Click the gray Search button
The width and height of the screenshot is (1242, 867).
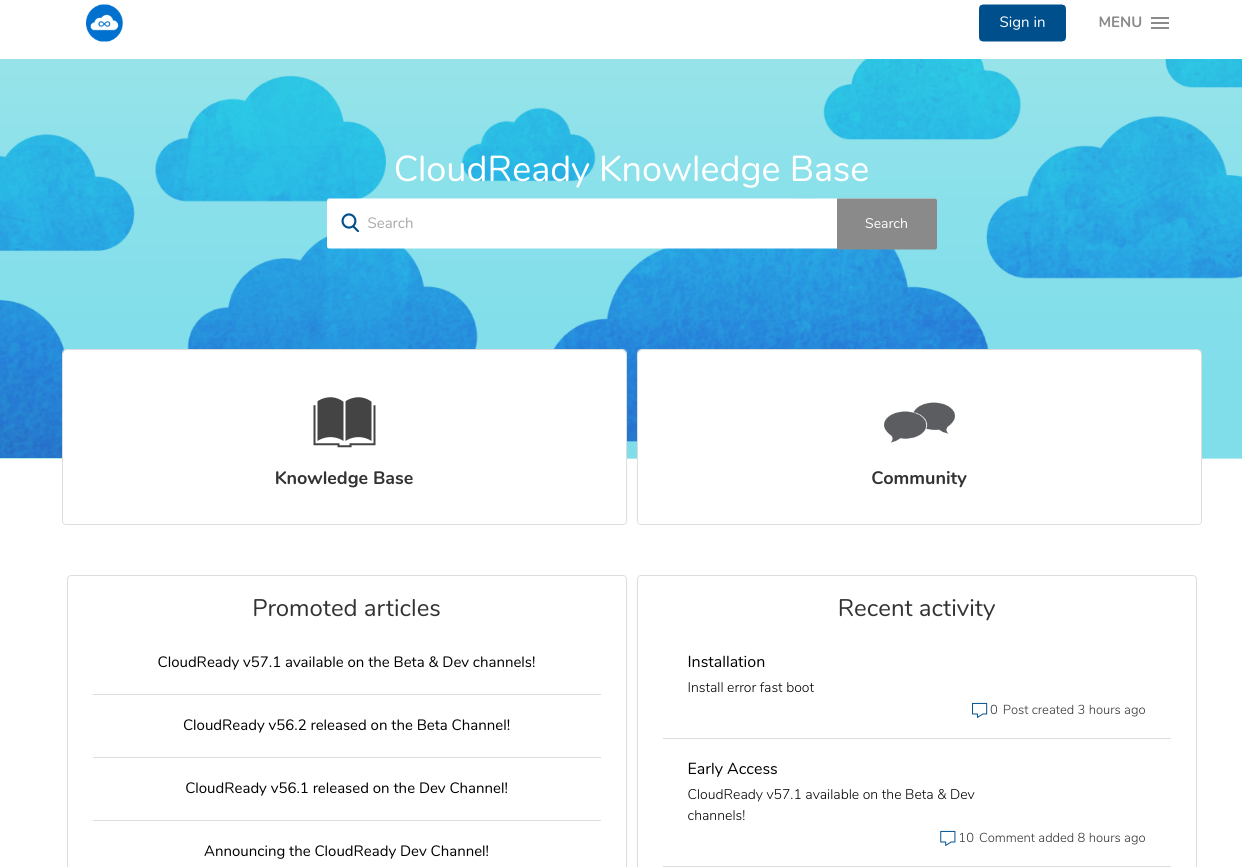coord(886,223)
